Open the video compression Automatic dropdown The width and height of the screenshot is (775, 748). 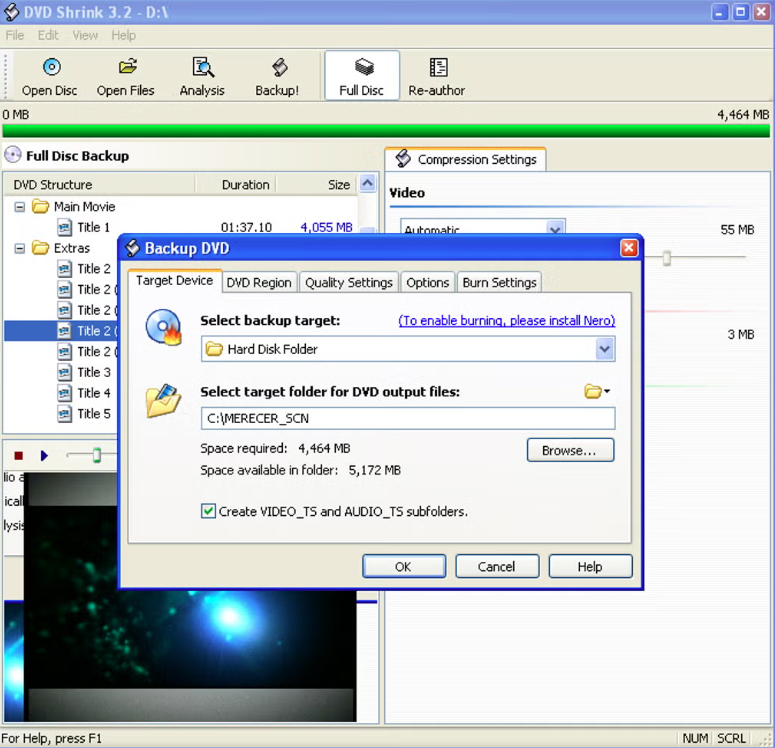556,229
